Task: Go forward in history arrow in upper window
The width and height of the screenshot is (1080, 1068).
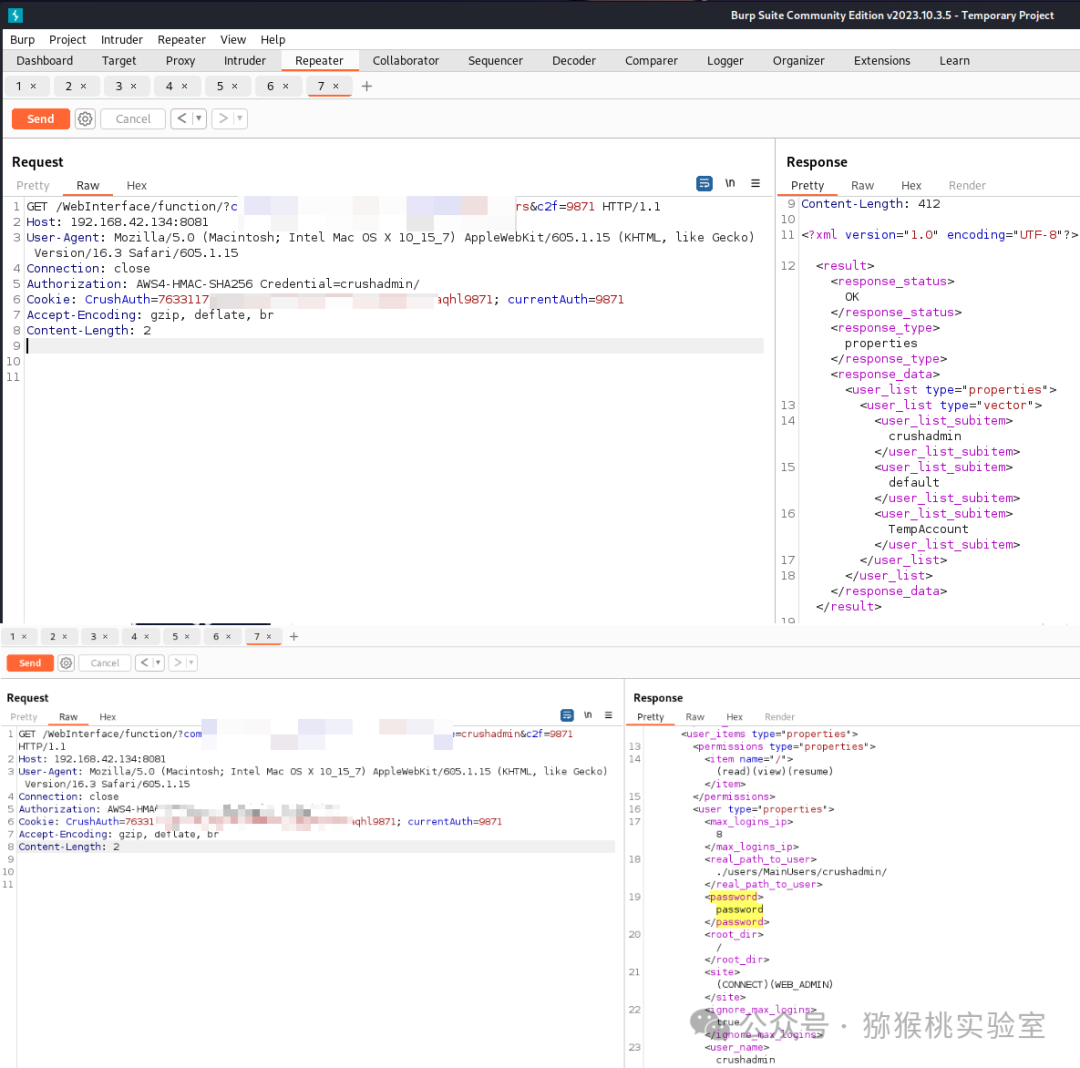Action: click(x=222, y=118)
